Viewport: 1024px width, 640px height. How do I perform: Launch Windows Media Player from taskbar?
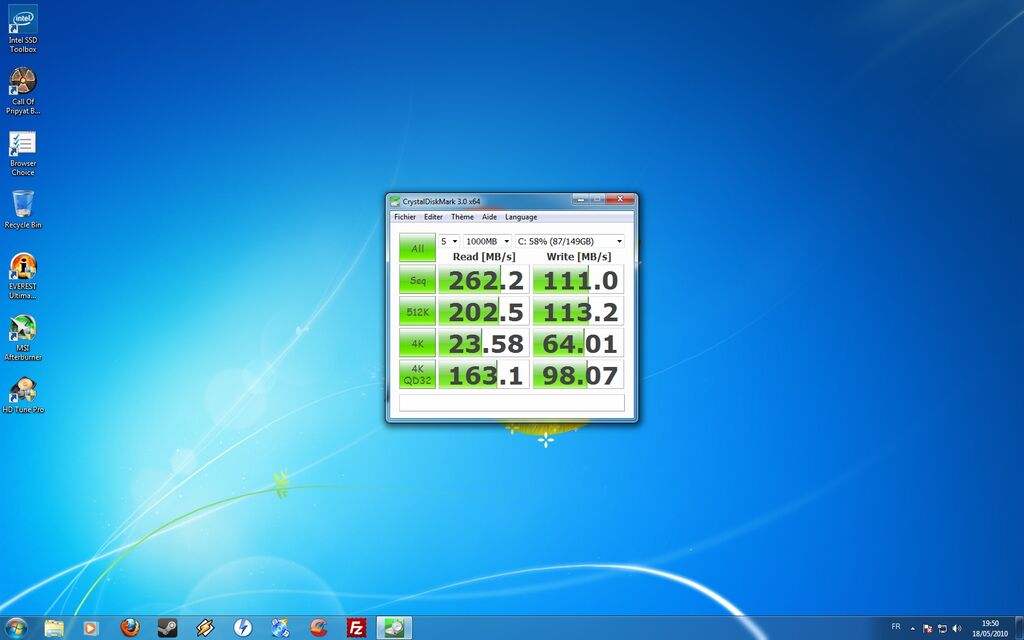91,628
